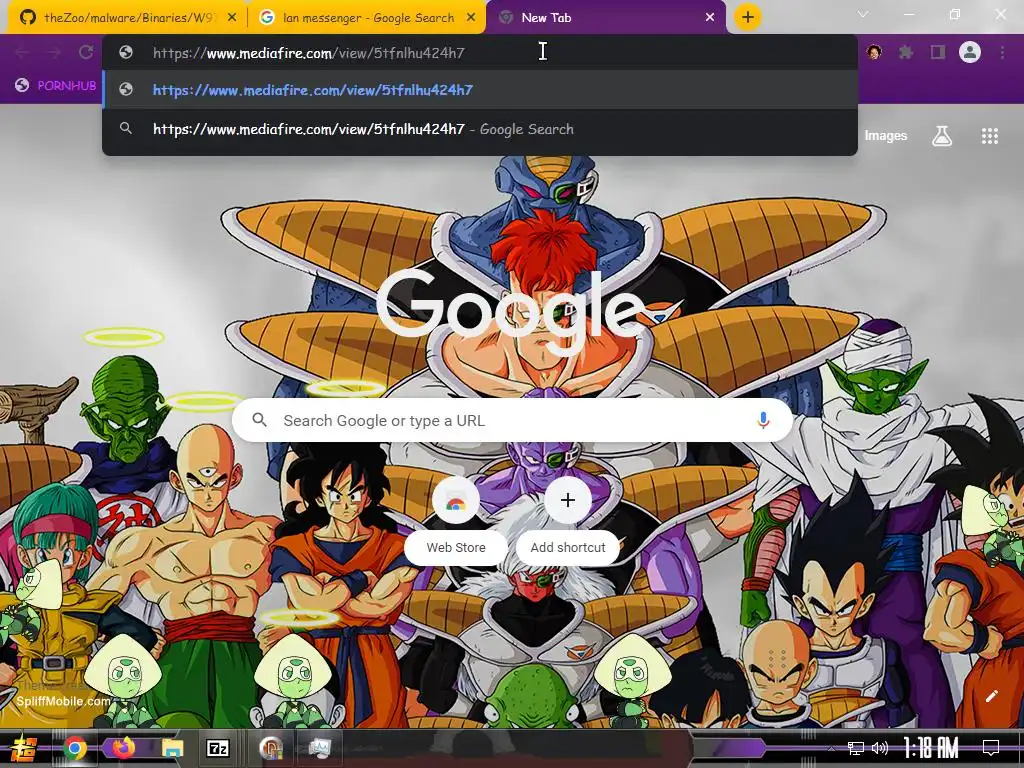
Task: Start voice search with the microphone icon
Action: [x=763, y=420]
